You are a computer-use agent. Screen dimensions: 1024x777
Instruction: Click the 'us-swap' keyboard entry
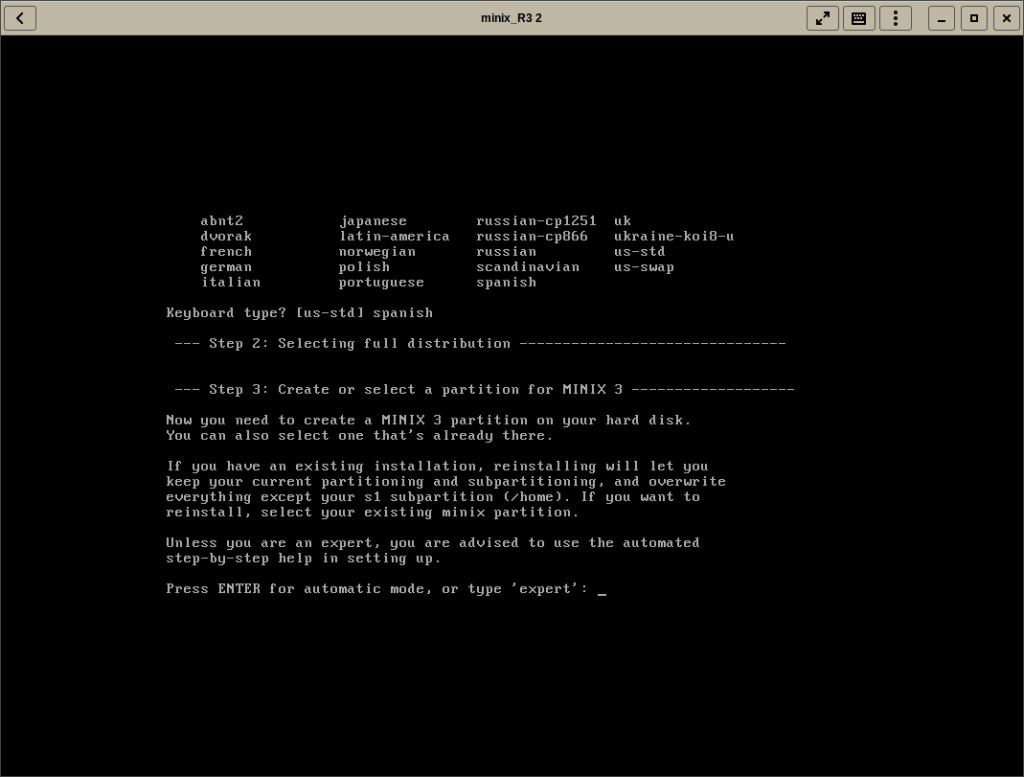point(644,267)
